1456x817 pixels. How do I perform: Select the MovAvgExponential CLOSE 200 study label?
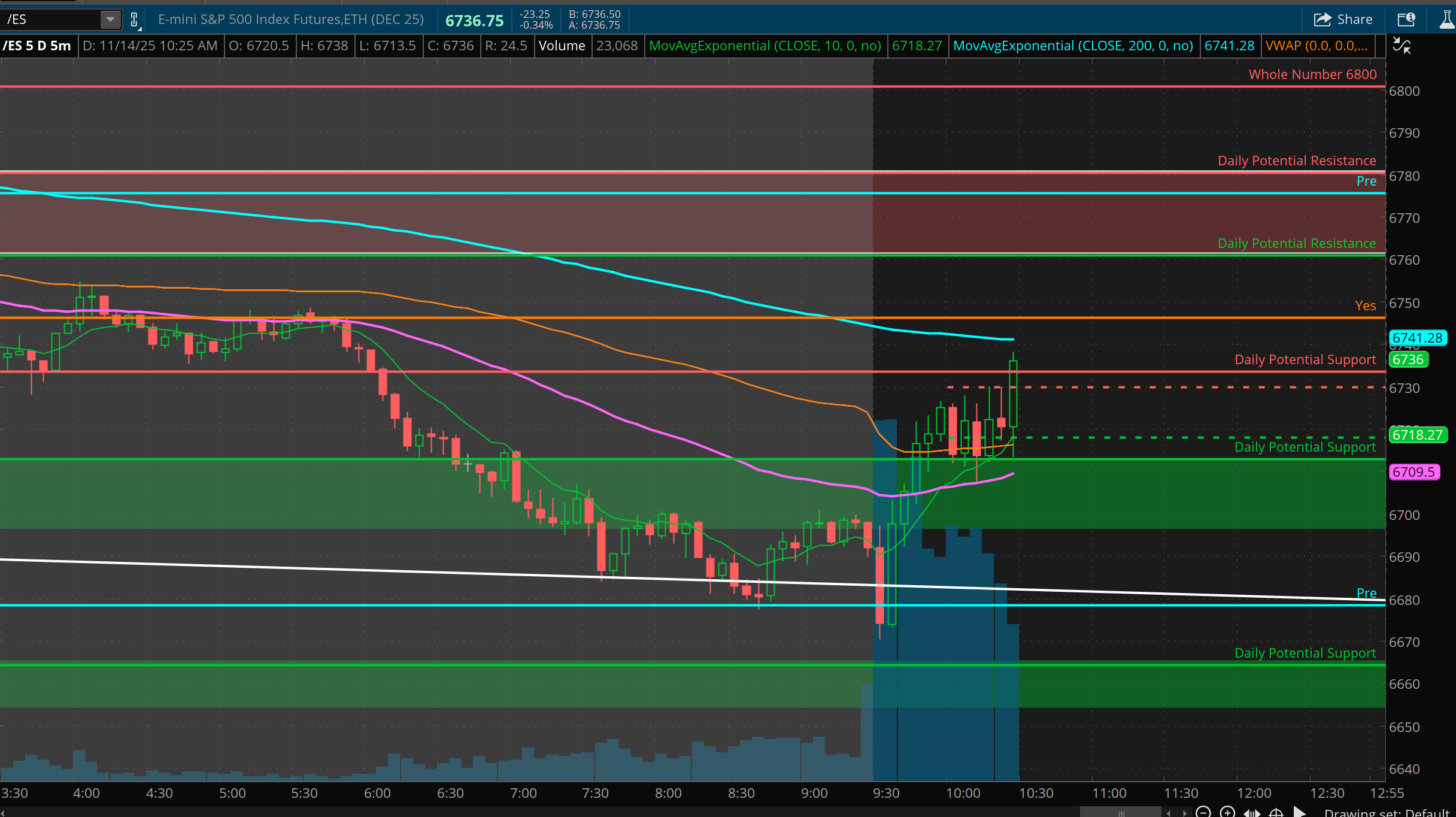pyautogui.click(x=1073, y=46)
